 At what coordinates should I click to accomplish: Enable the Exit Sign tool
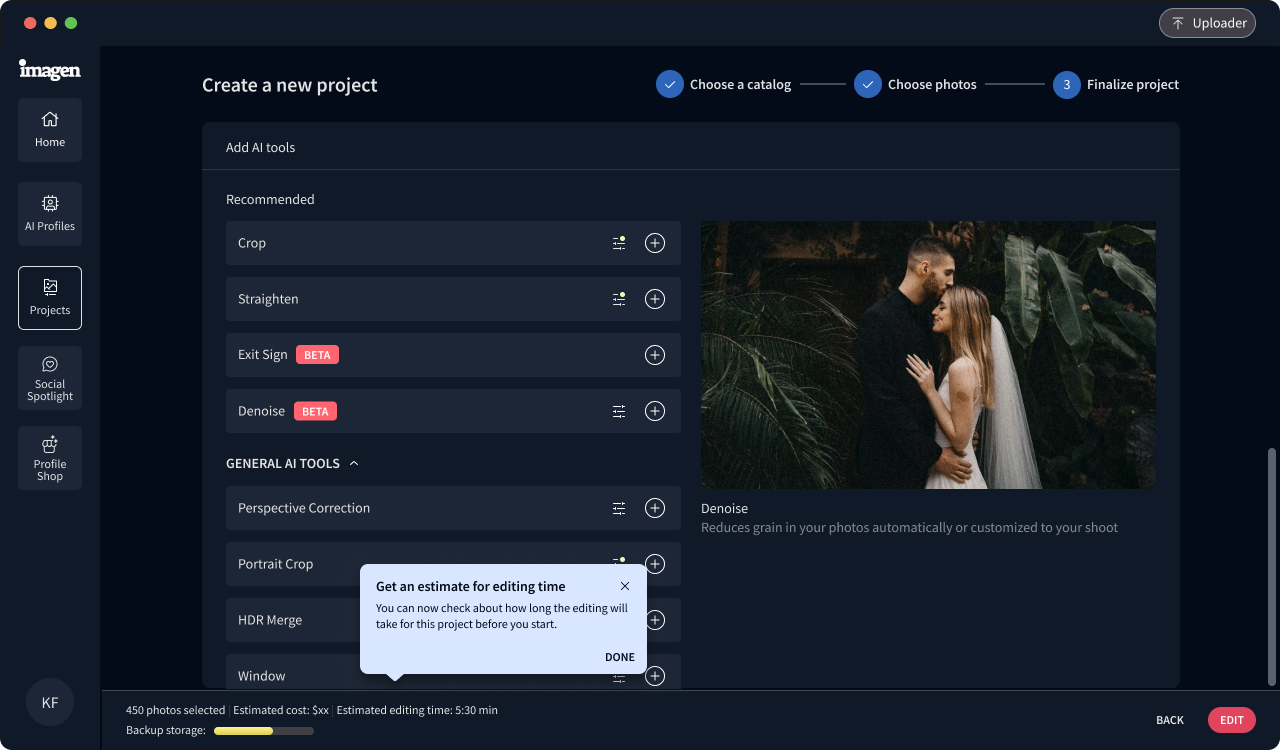(655, 355)
